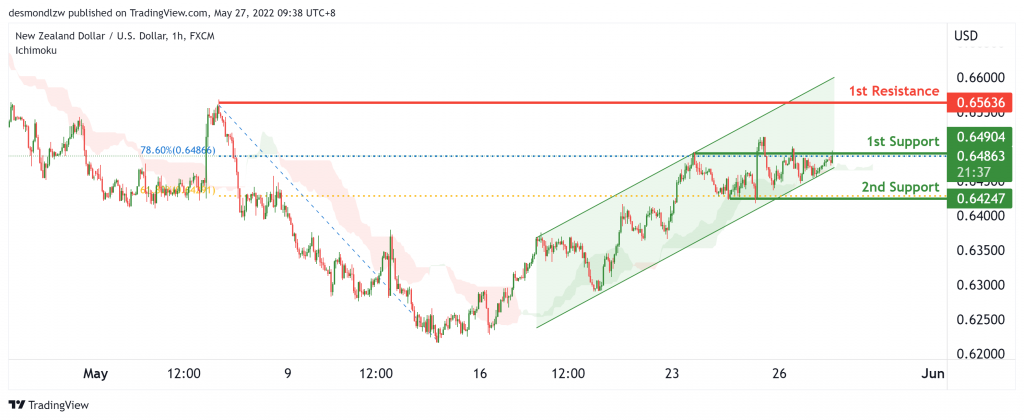The width and height of the screenshot is (1024, 420).
Task: Select the 2nd Support text label
Action: click(900, 187)
